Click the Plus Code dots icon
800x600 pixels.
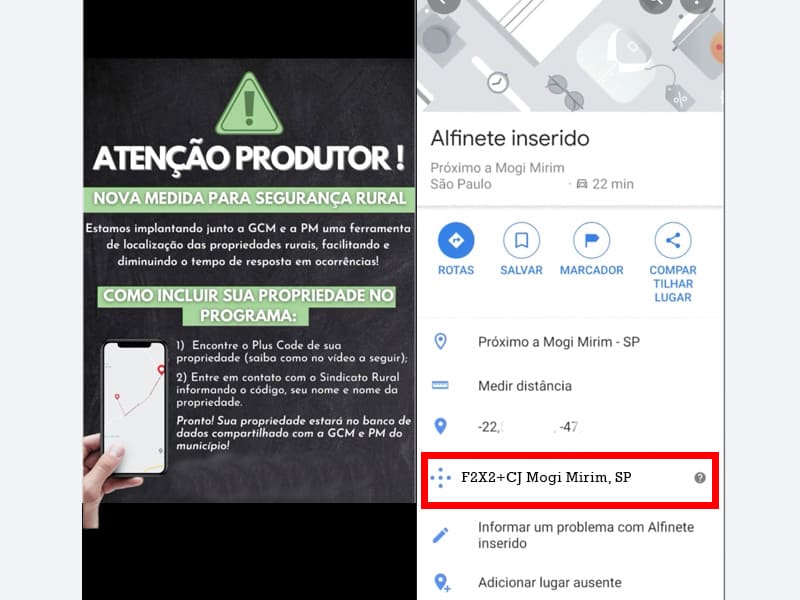coord(440,478)
